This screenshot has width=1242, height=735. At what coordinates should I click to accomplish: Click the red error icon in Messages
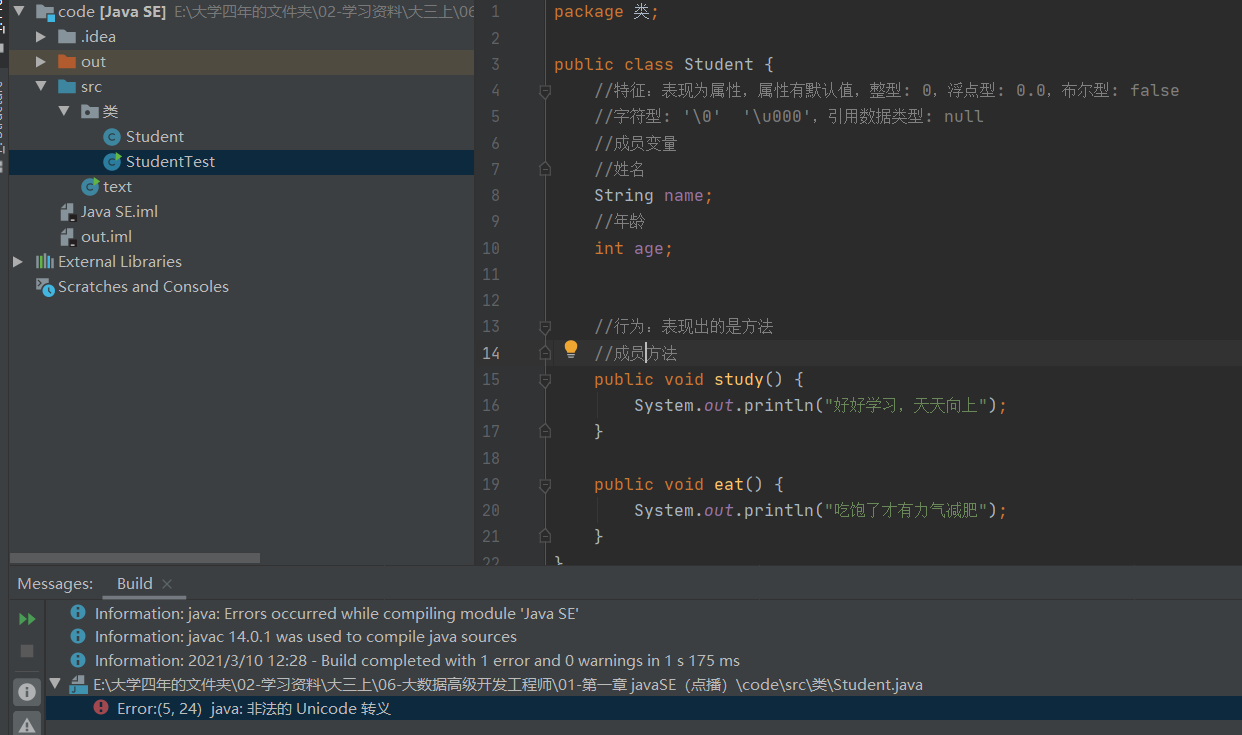pos(101,708)
